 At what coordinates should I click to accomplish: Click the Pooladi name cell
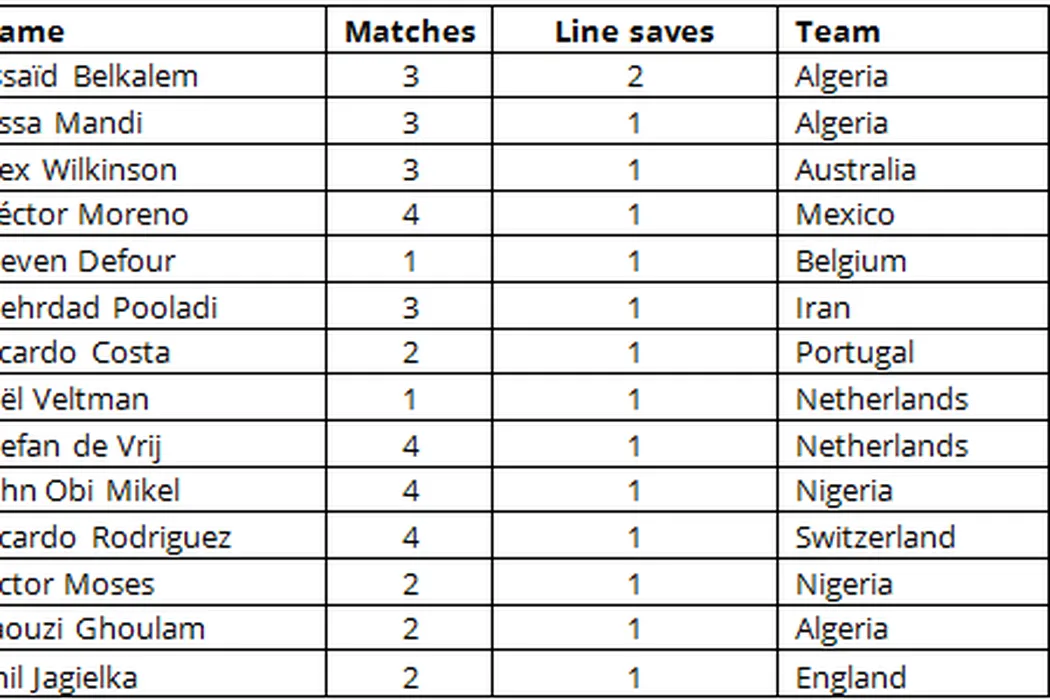pyautogui.click(x=110, y=307)
